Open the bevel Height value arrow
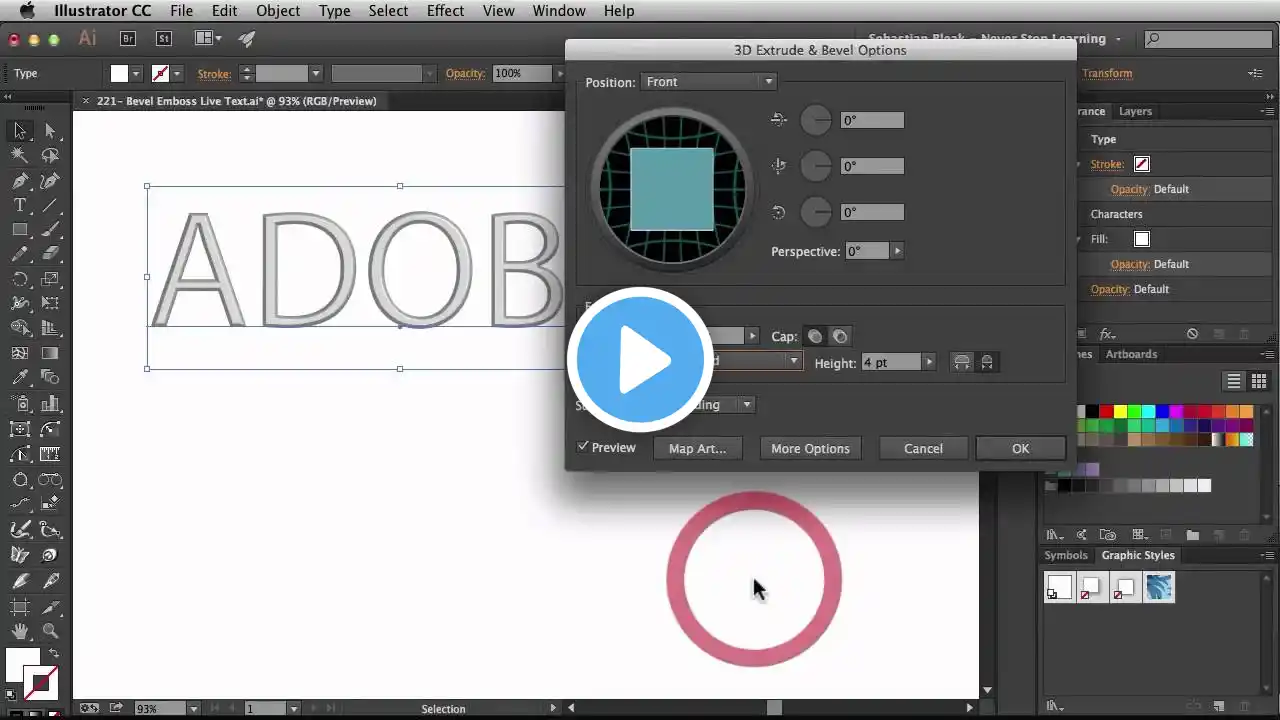 coord(929,362)
